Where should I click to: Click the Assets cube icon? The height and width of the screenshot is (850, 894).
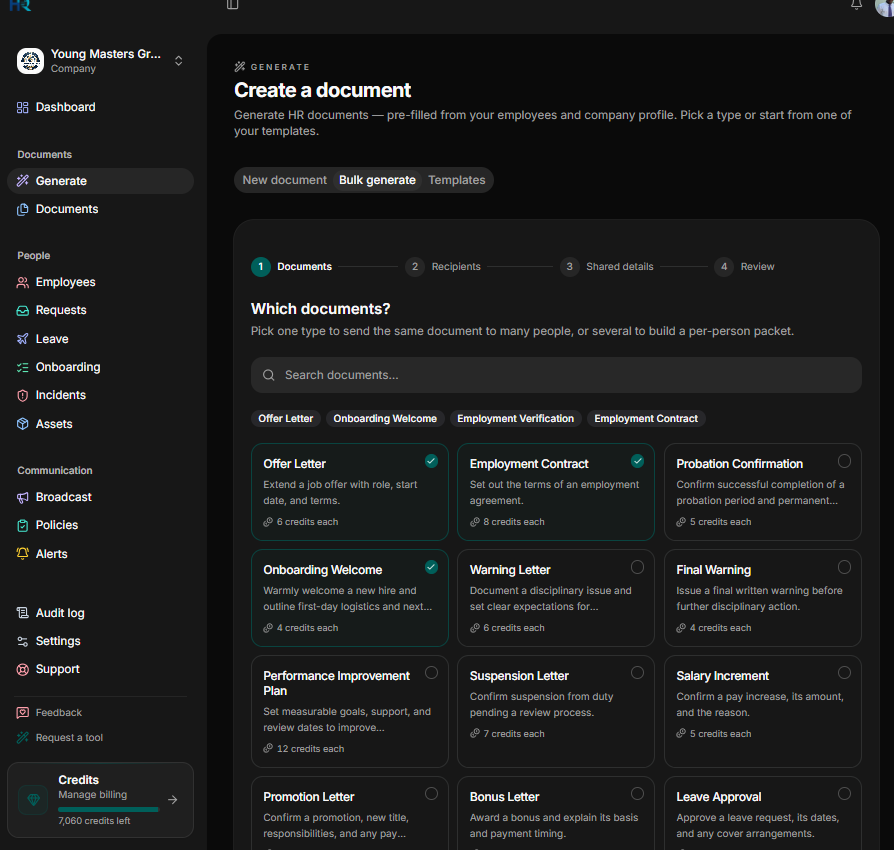pyautogui.click(x=22, y=424)
